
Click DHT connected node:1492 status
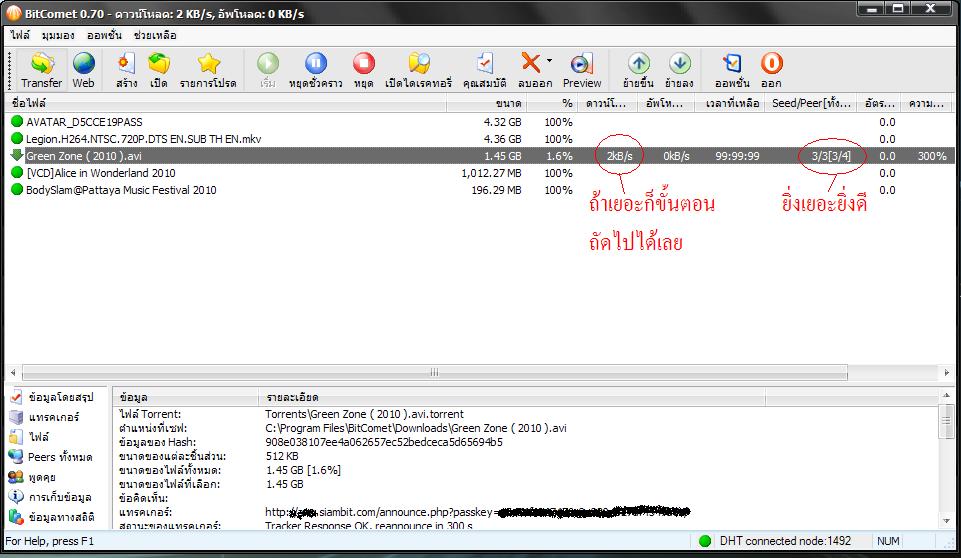[785, 541]
